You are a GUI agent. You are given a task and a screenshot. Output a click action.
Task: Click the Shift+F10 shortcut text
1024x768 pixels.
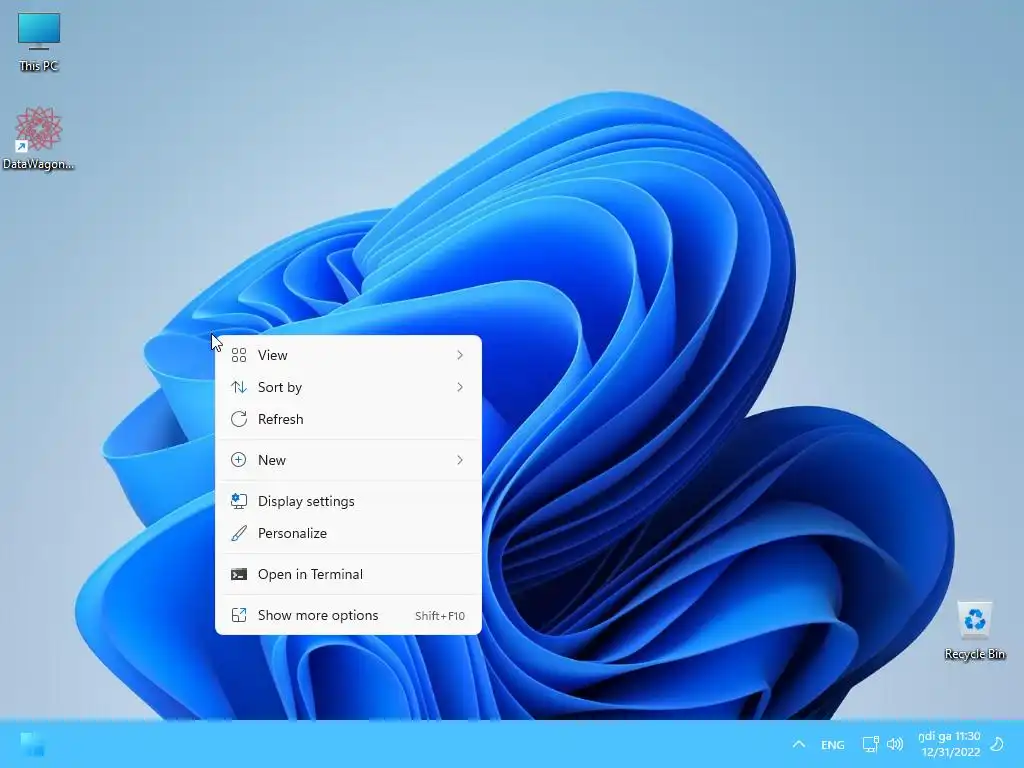[440, 616]
